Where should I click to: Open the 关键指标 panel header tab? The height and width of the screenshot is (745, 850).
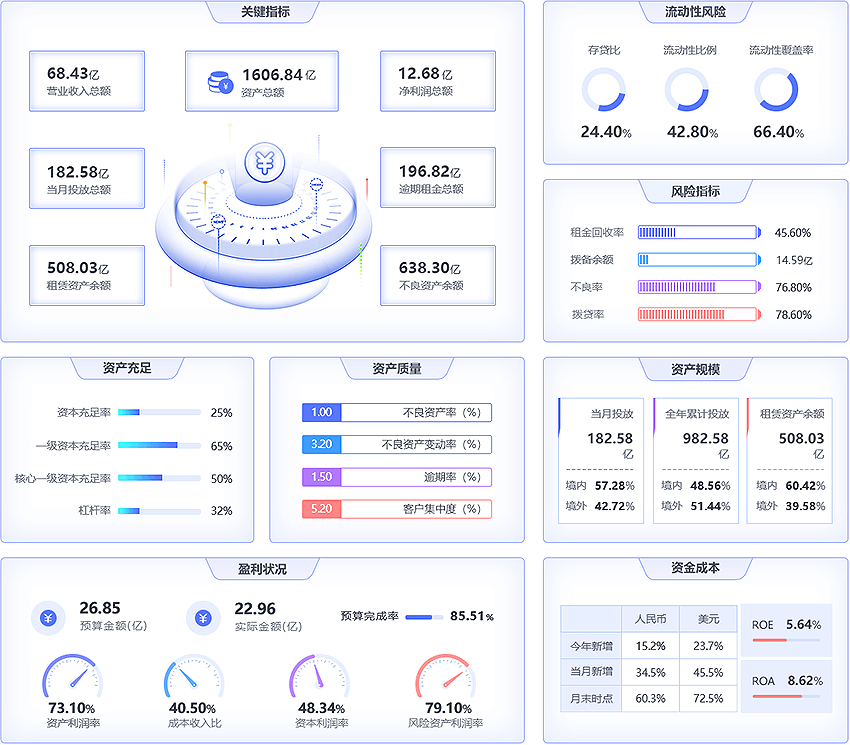click(x=264, y=13)
